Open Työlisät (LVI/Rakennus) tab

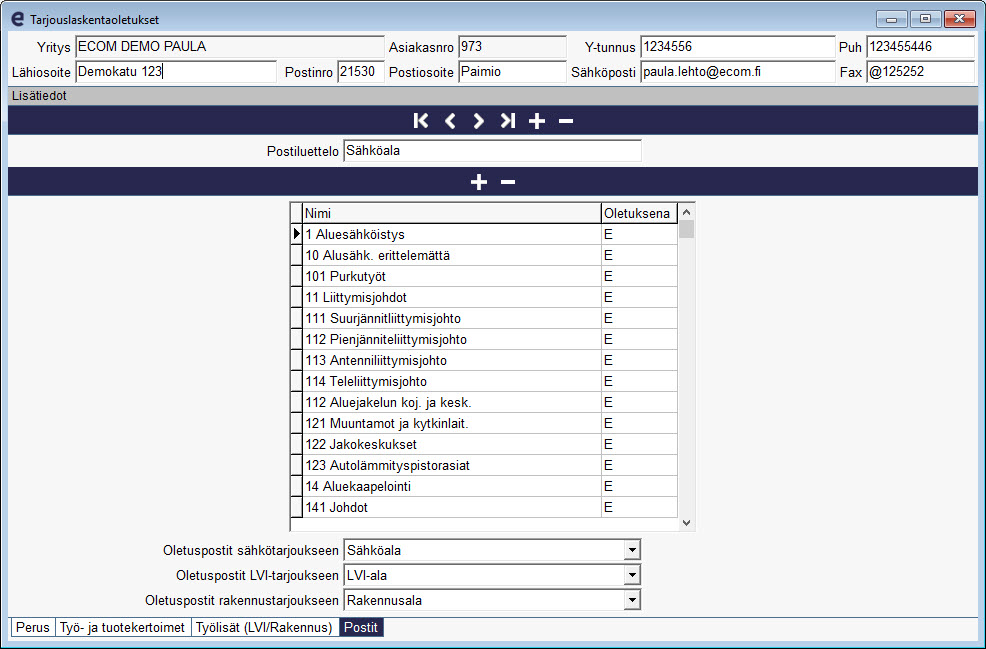click(x=264, y=627)
